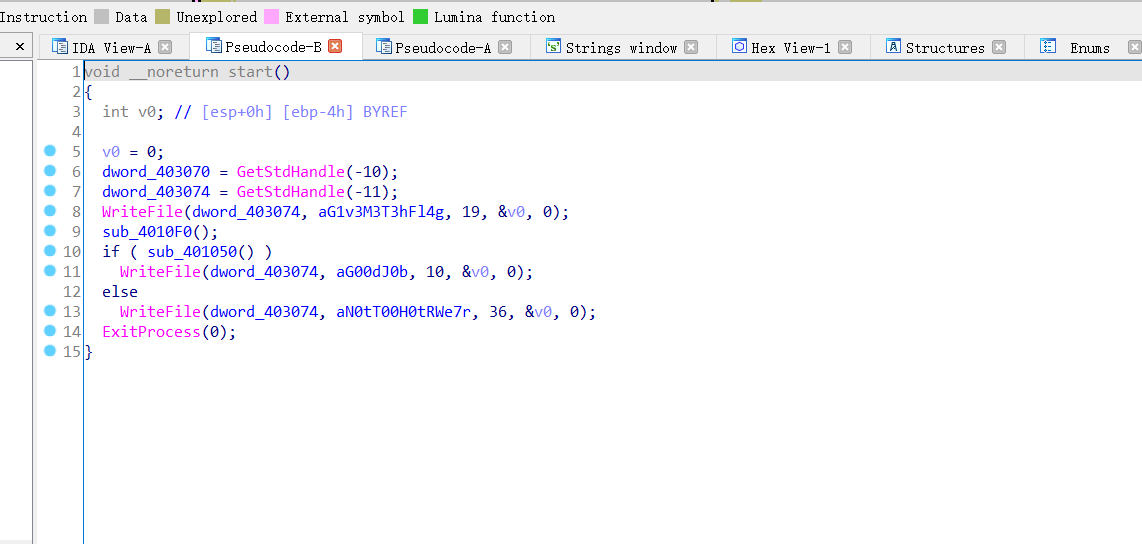
Task: Close the IDA View-A tab
Action: 165,47
